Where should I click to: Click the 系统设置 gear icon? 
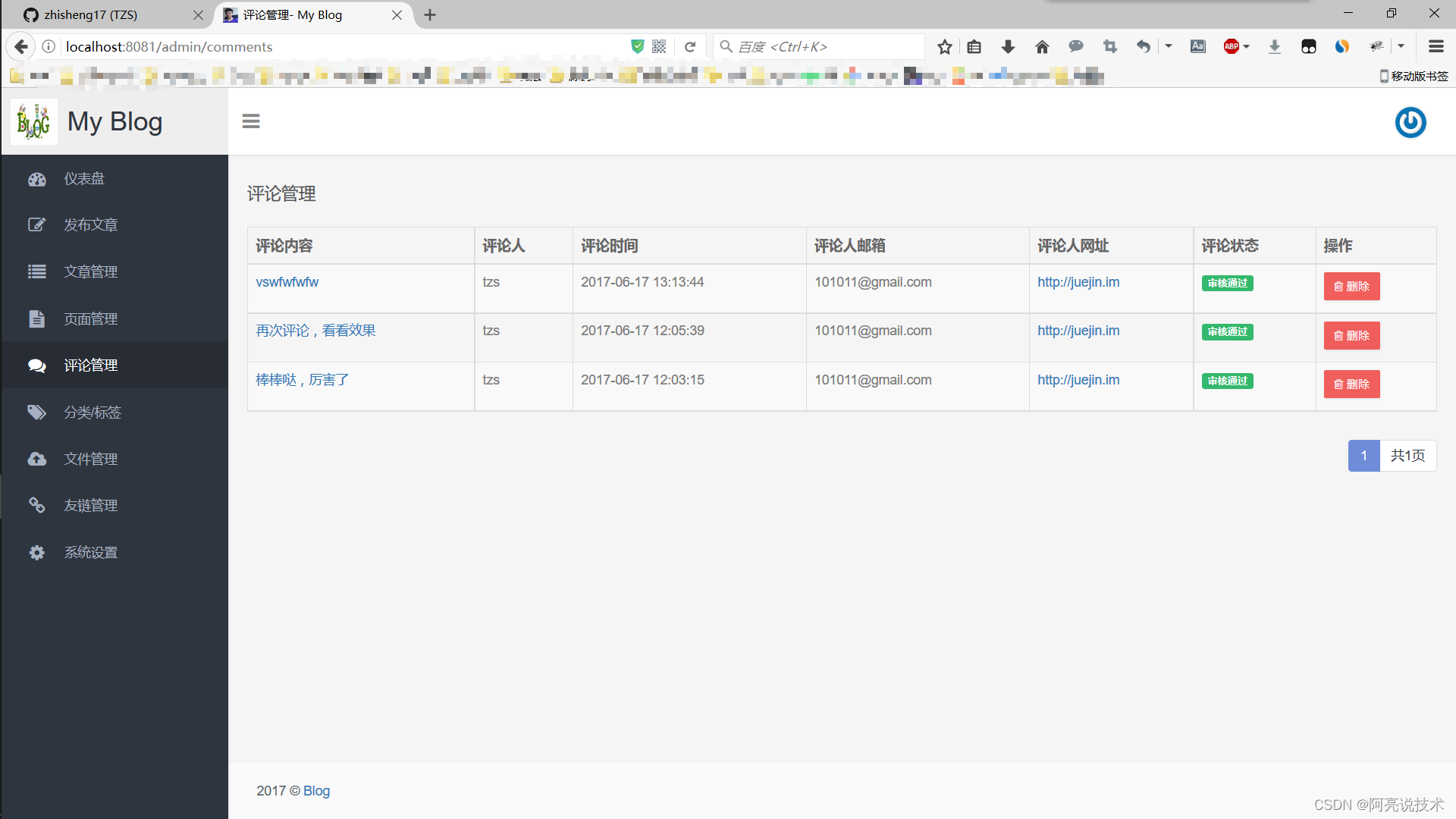36,552
